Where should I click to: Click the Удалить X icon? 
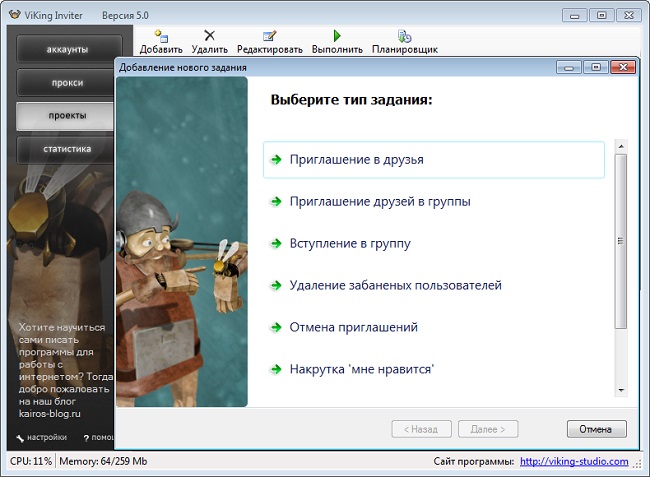pos(210,35)
